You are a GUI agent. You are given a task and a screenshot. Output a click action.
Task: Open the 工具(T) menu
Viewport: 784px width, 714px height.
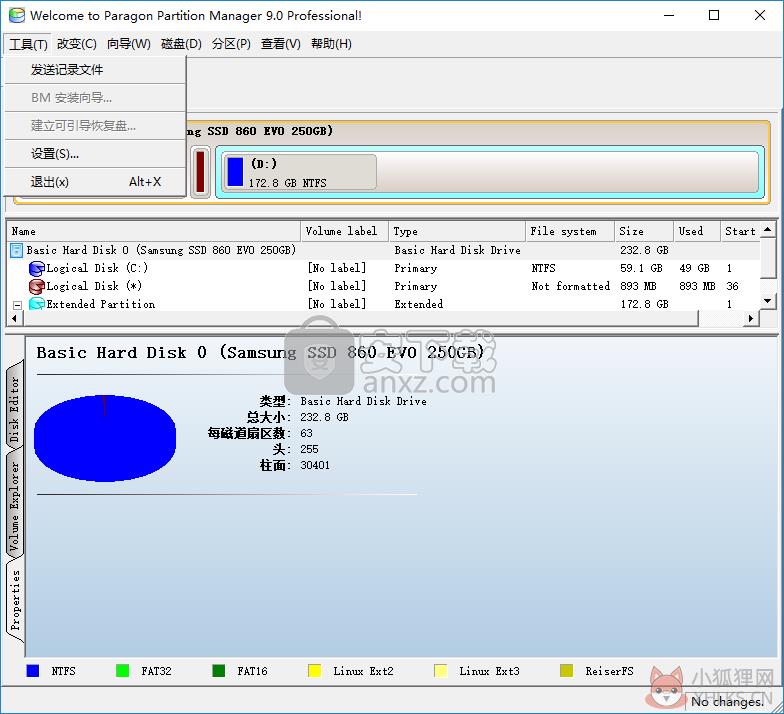click(28, 44)
